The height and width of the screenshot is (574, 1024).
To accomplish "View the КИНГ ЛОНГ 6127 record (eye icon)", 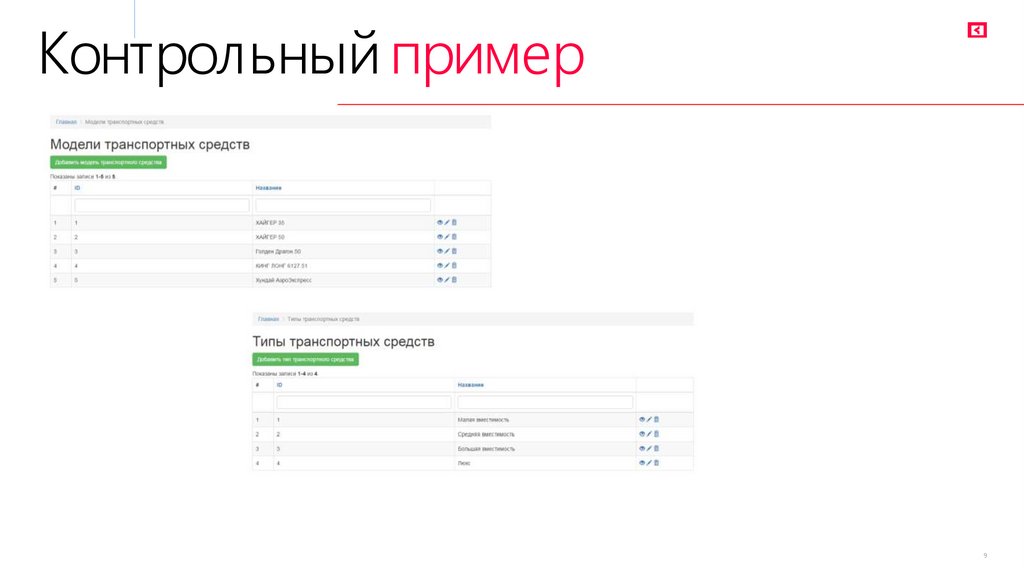I will point(440,266).
